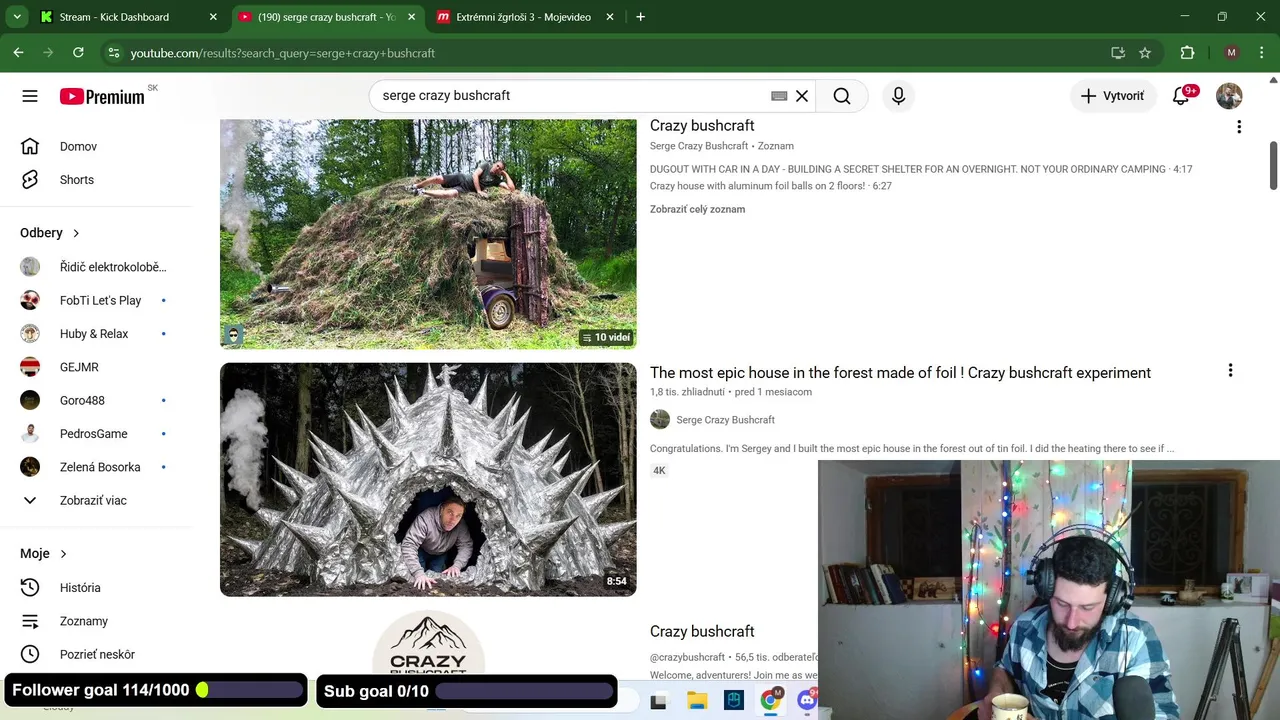Click the page vertical scrollbar thumb
The image size is (1280, 720).
click(x=1274, y=165)
